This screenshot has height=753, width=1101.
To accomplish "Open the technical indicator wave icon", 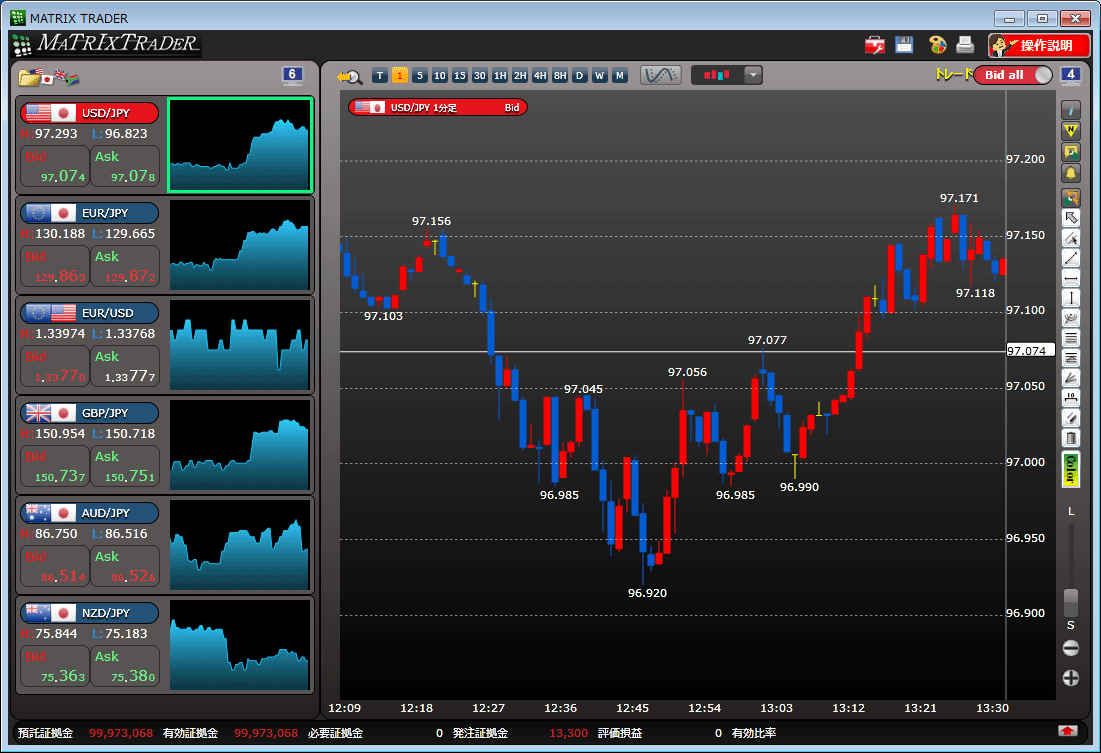I will coord(661,75).
